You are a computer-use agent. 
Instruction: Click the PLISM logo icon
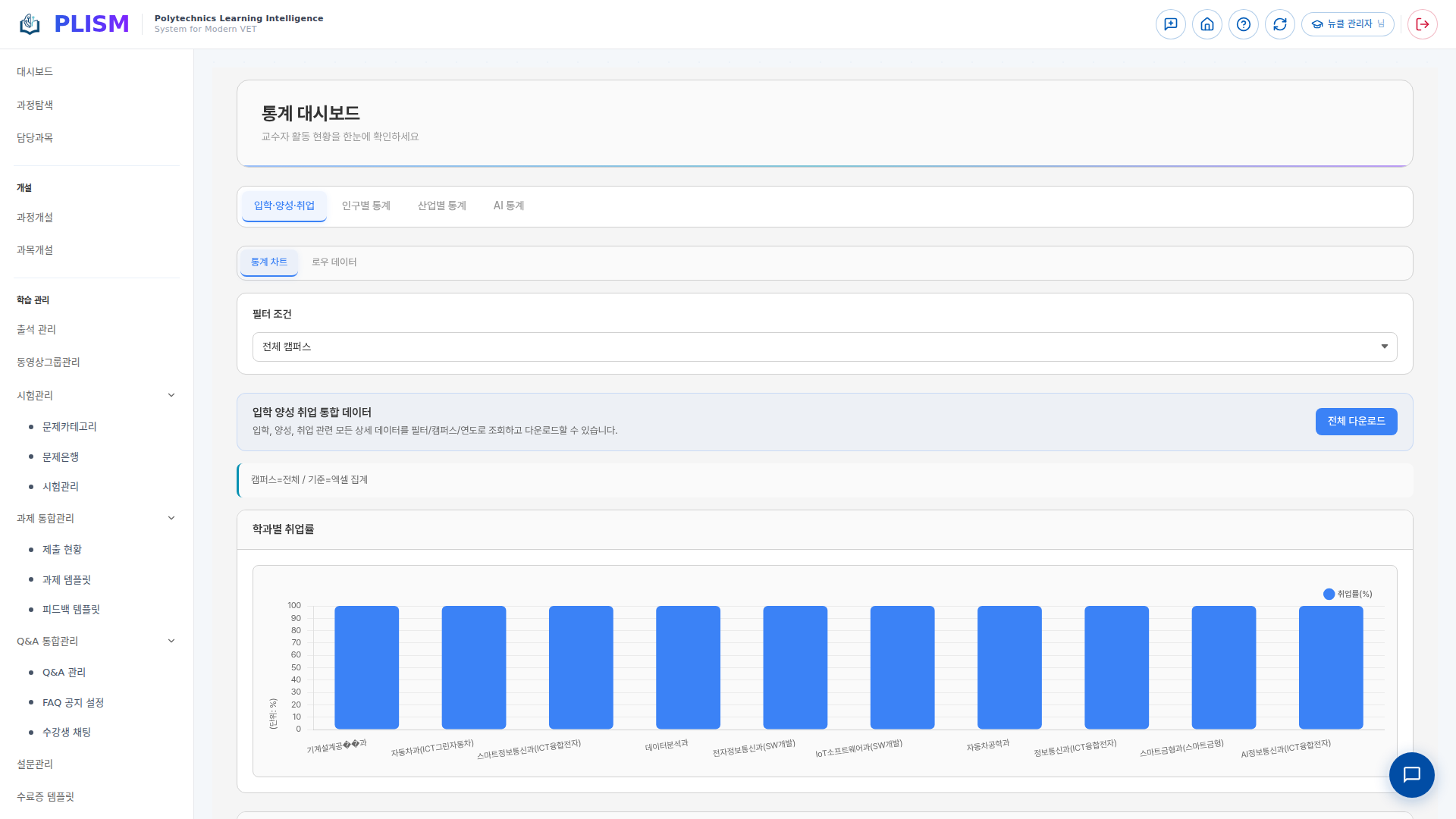coord(30,24)
